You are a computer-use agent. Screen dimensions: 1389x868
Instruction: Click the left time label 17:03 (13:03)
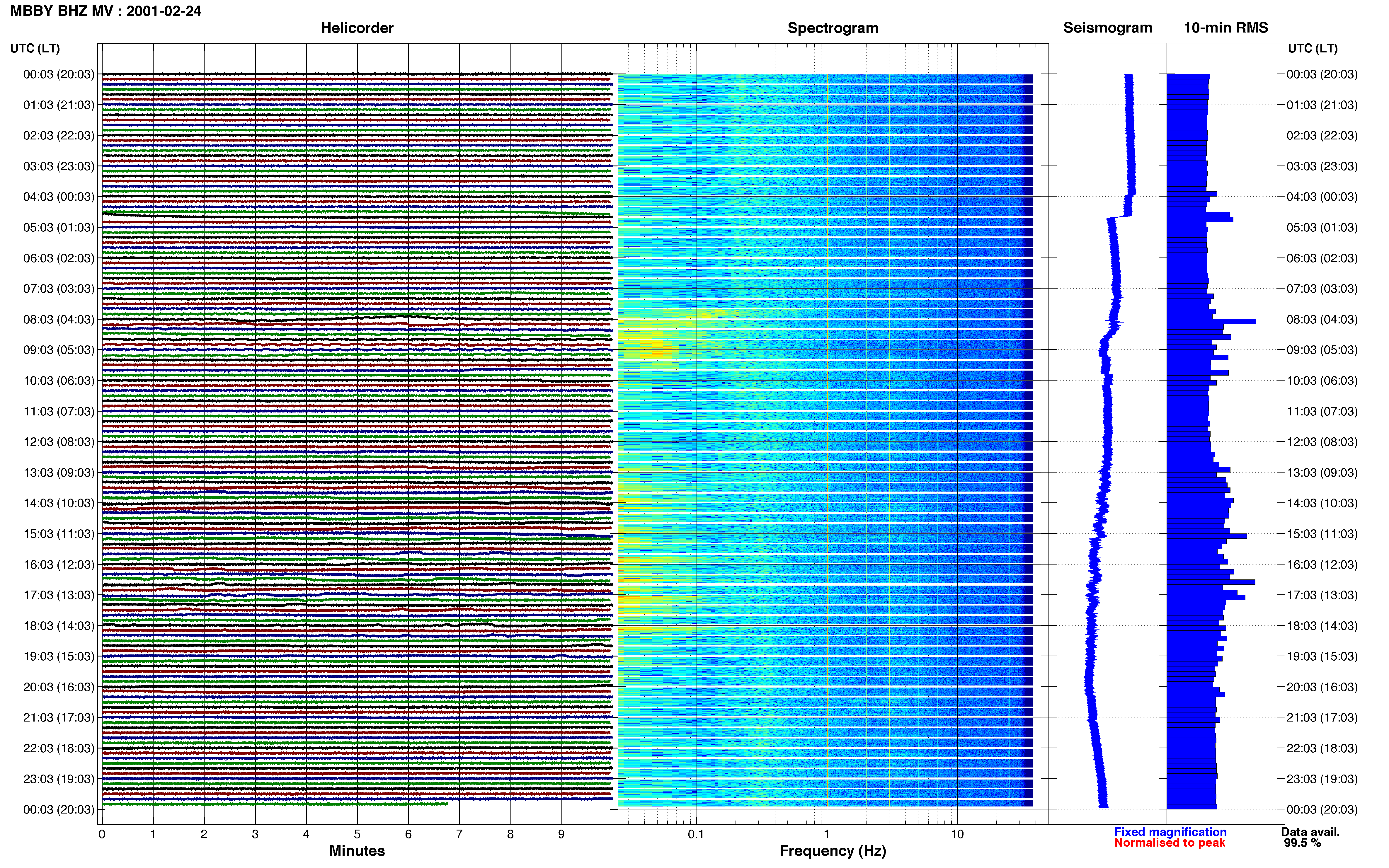[59, 595]
